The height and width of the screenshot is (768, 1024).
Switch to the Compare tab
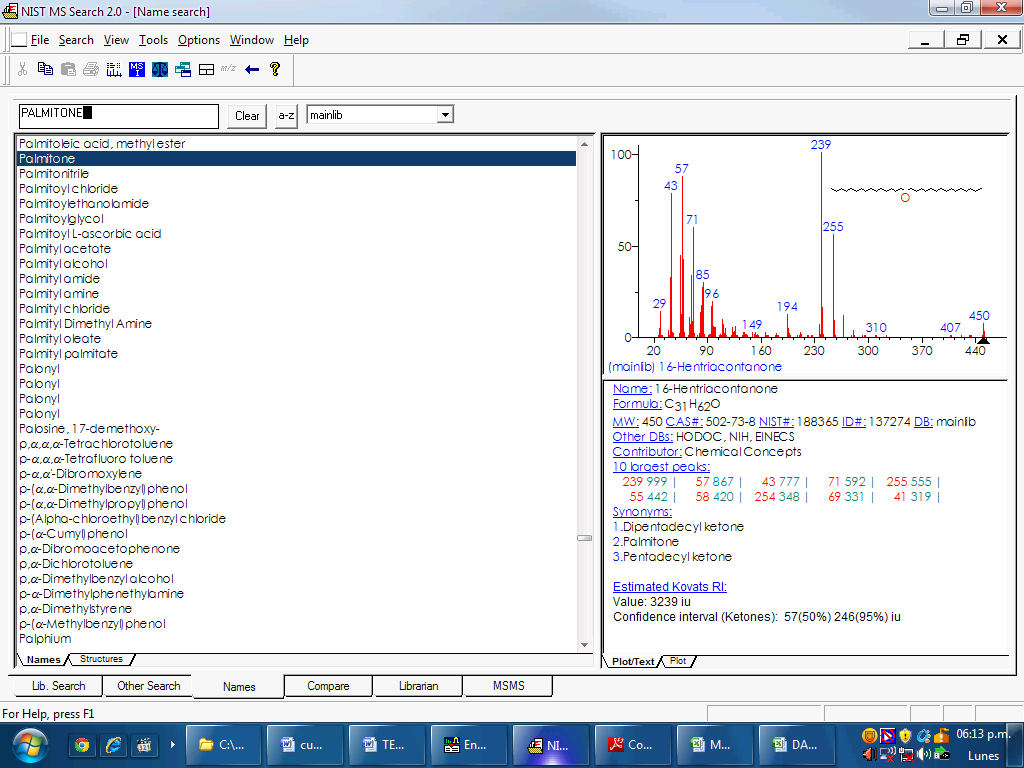point(328,686)
